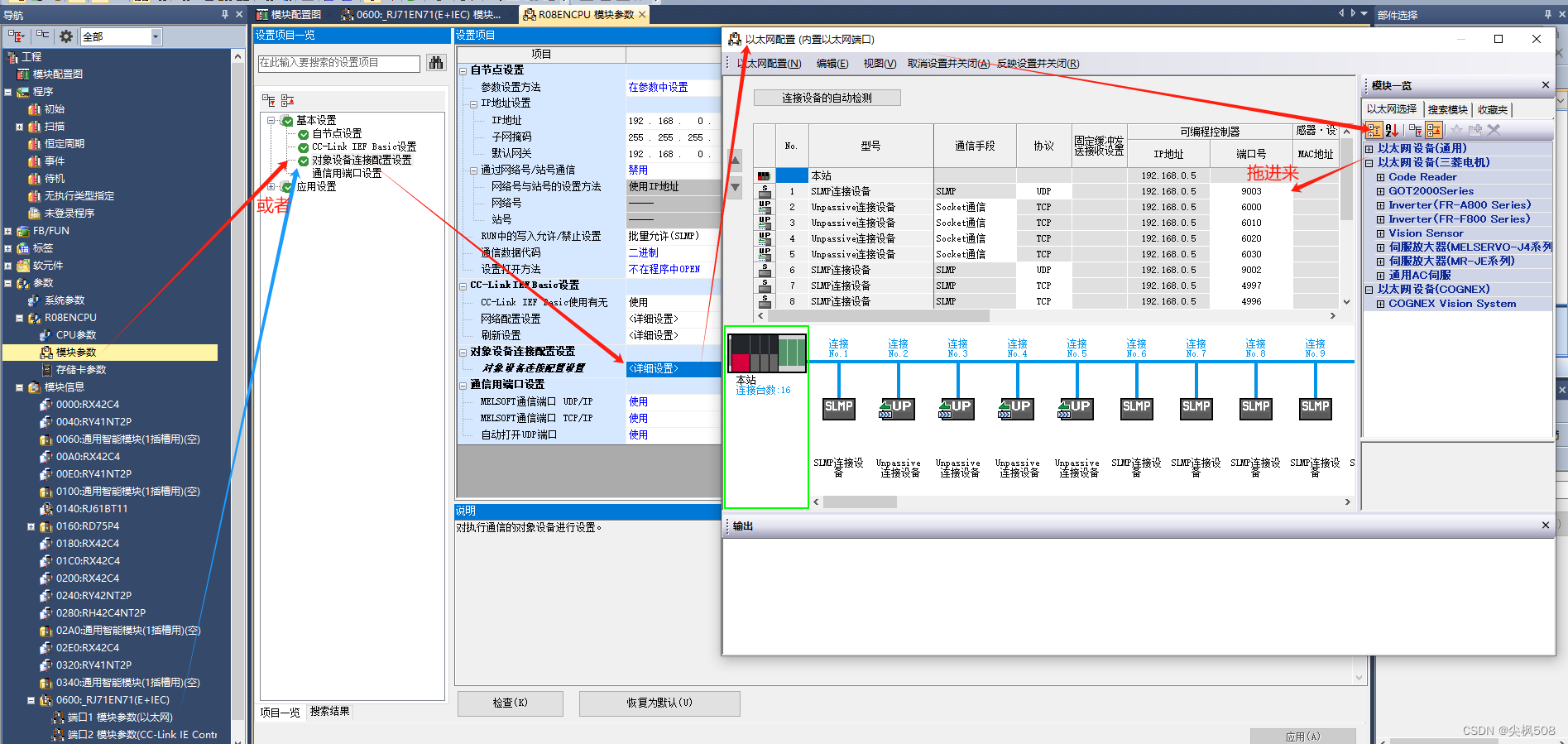Click the navigation collapse-tree toolbar icon

(42, 36)
